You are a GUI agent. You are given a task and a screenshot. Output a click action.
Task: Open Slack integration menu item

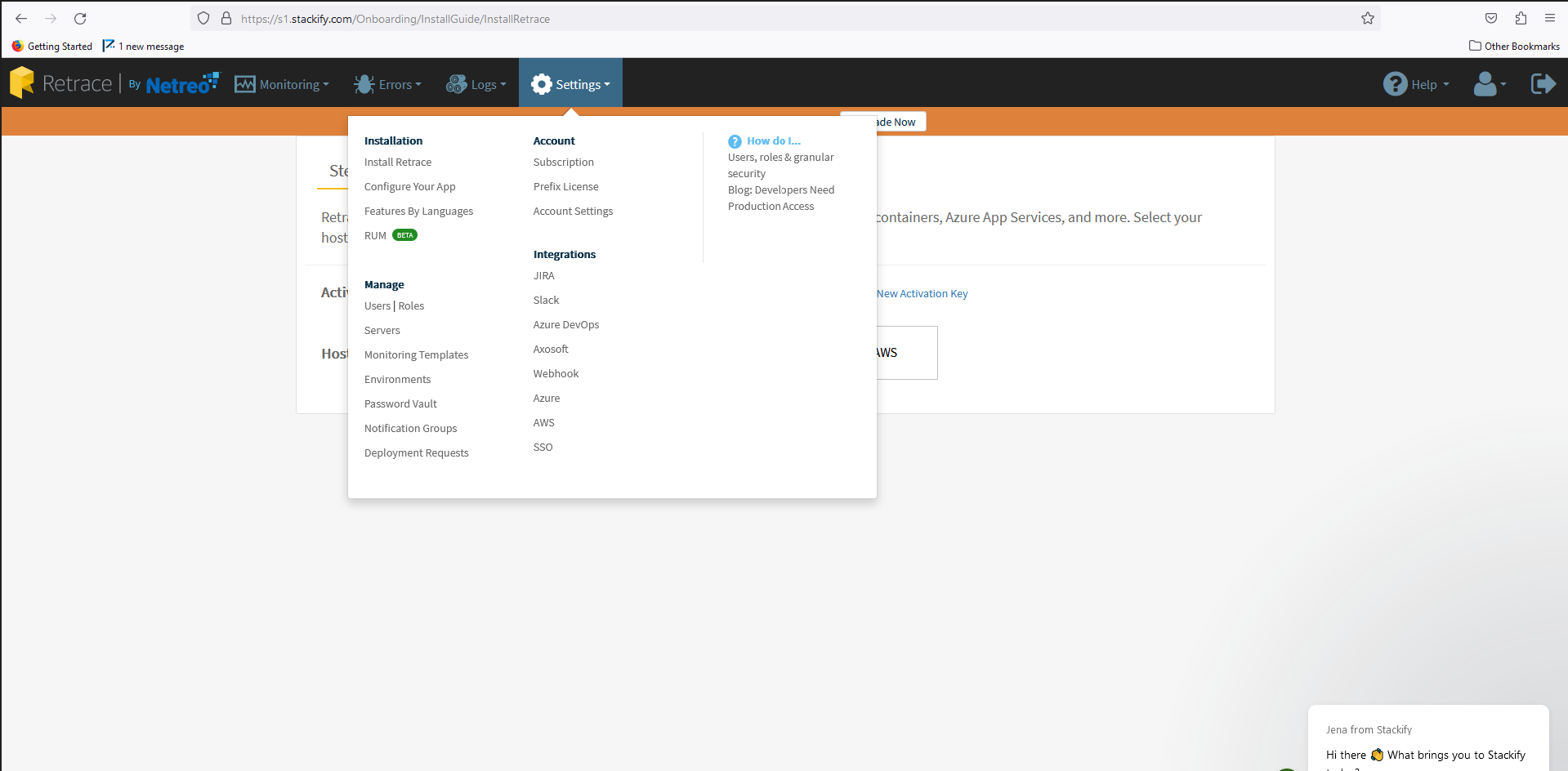click(x=547, y=301)
